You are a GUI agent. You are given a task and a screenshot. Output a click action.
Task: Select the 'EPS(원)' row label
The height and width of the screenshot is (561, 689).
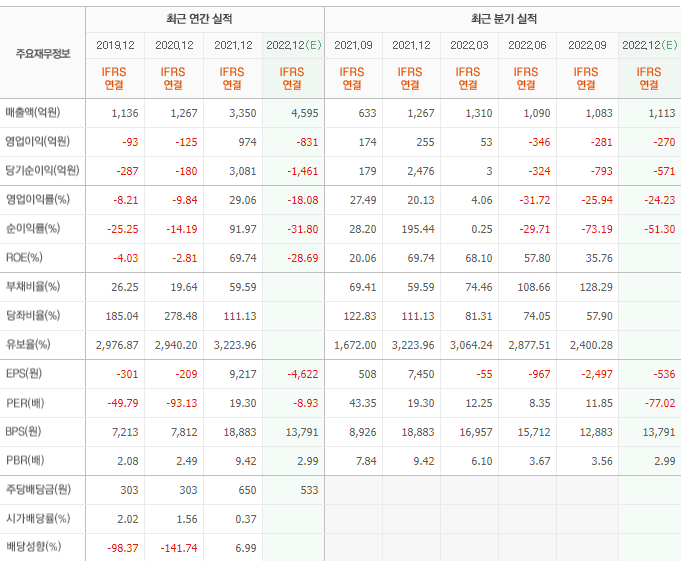24,374
